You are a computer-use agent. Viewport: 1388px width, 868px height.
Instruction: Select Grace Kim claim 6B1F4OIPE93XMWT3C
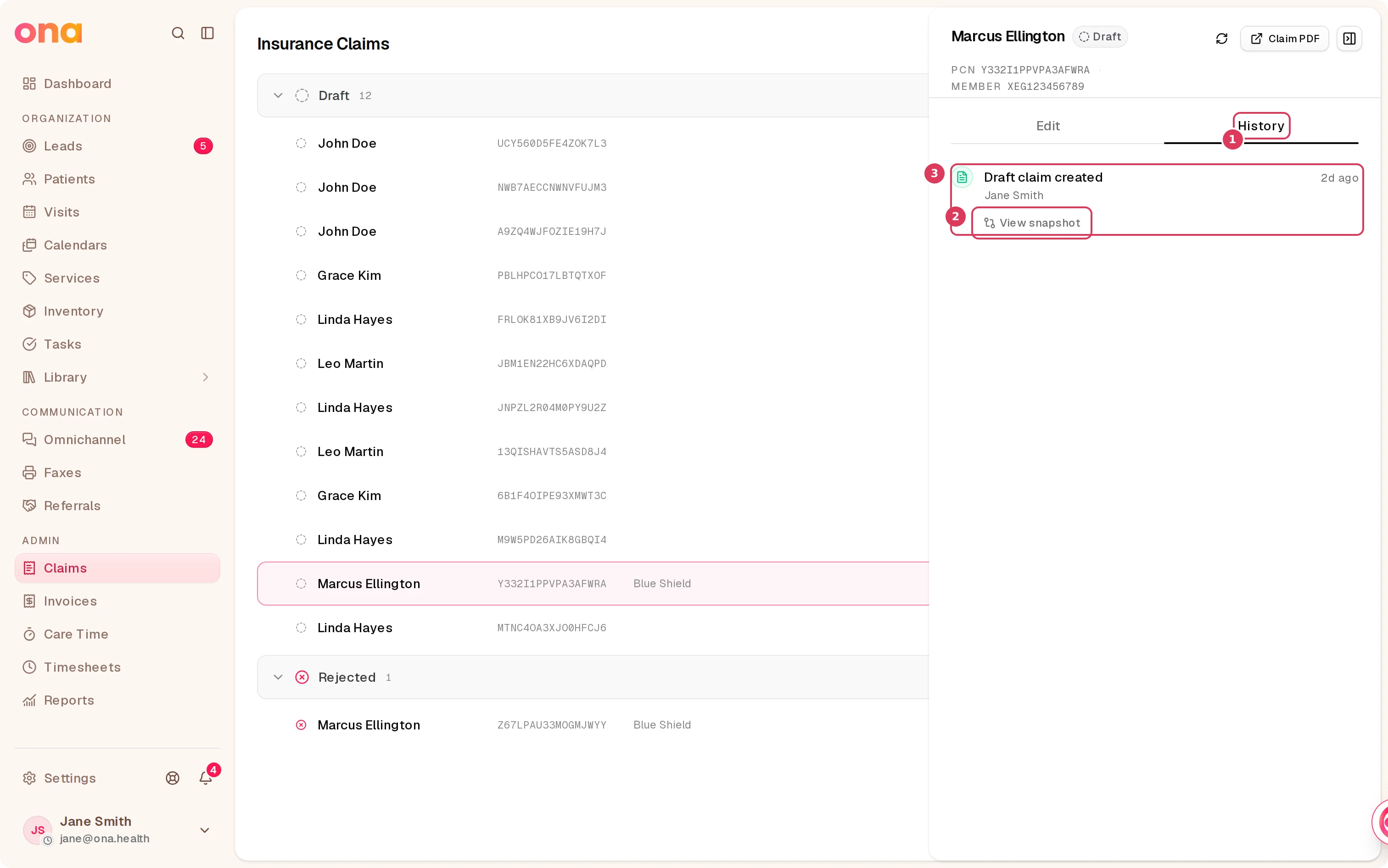point(593,496)
